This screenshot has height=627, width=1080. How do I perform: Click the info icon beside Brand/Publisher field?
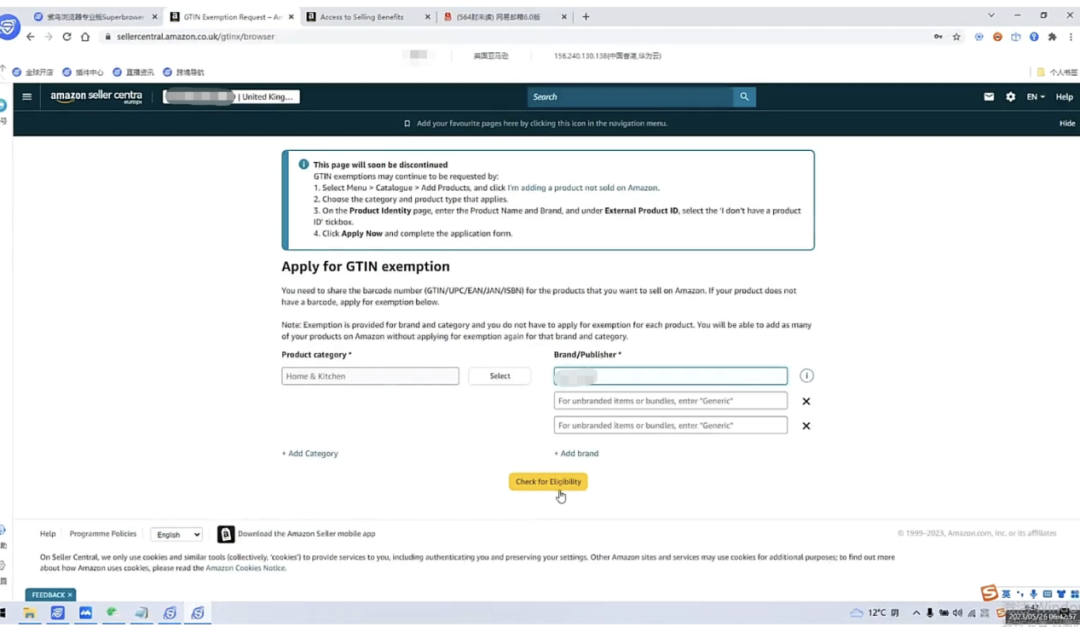click(x=806, y=376)
